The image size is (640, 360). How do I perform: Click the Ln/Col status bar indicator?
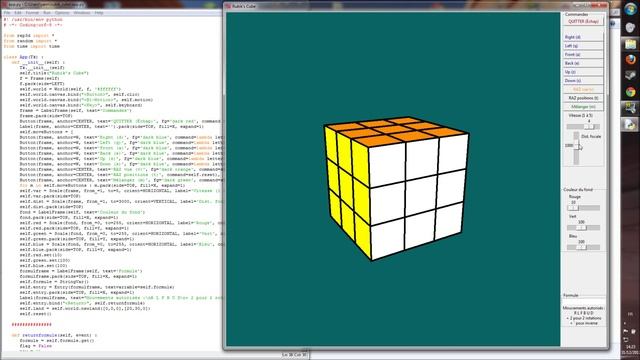pos(294,355)
